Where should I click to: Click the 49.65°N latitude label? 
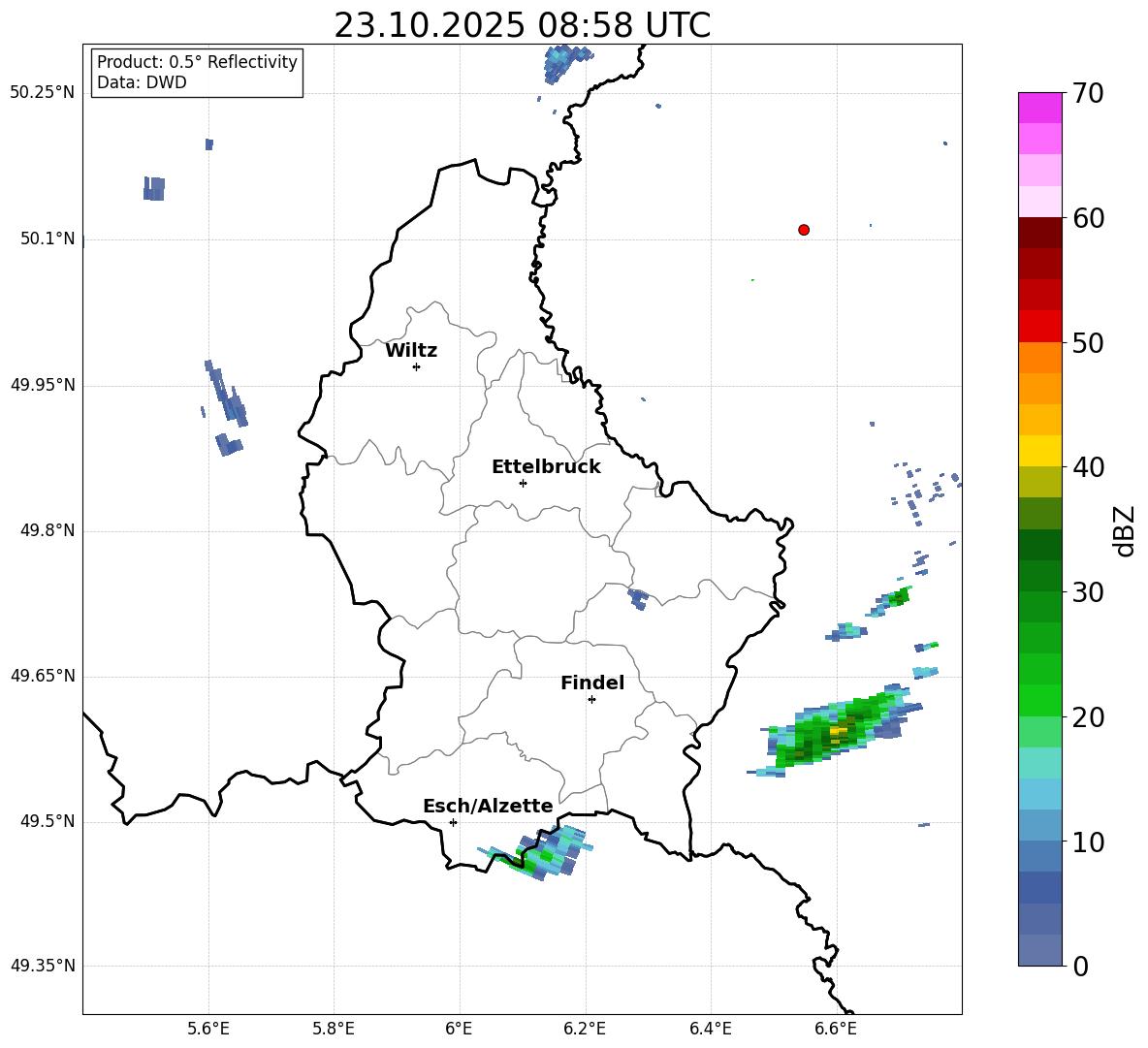point(43,676)
